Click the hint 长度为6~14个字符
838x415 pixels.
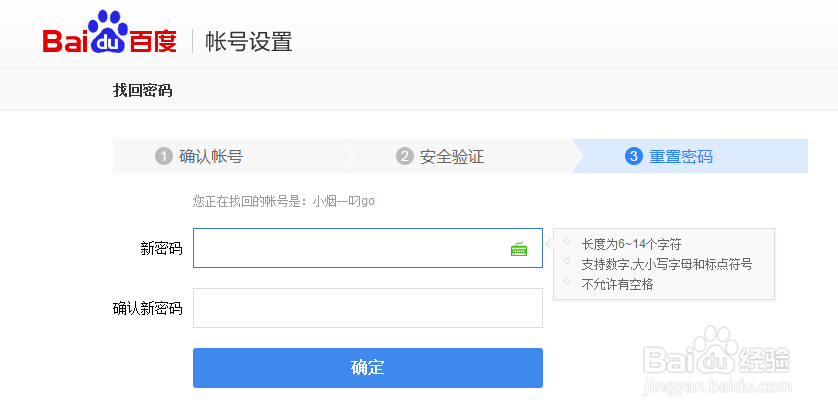click(631, 245)
